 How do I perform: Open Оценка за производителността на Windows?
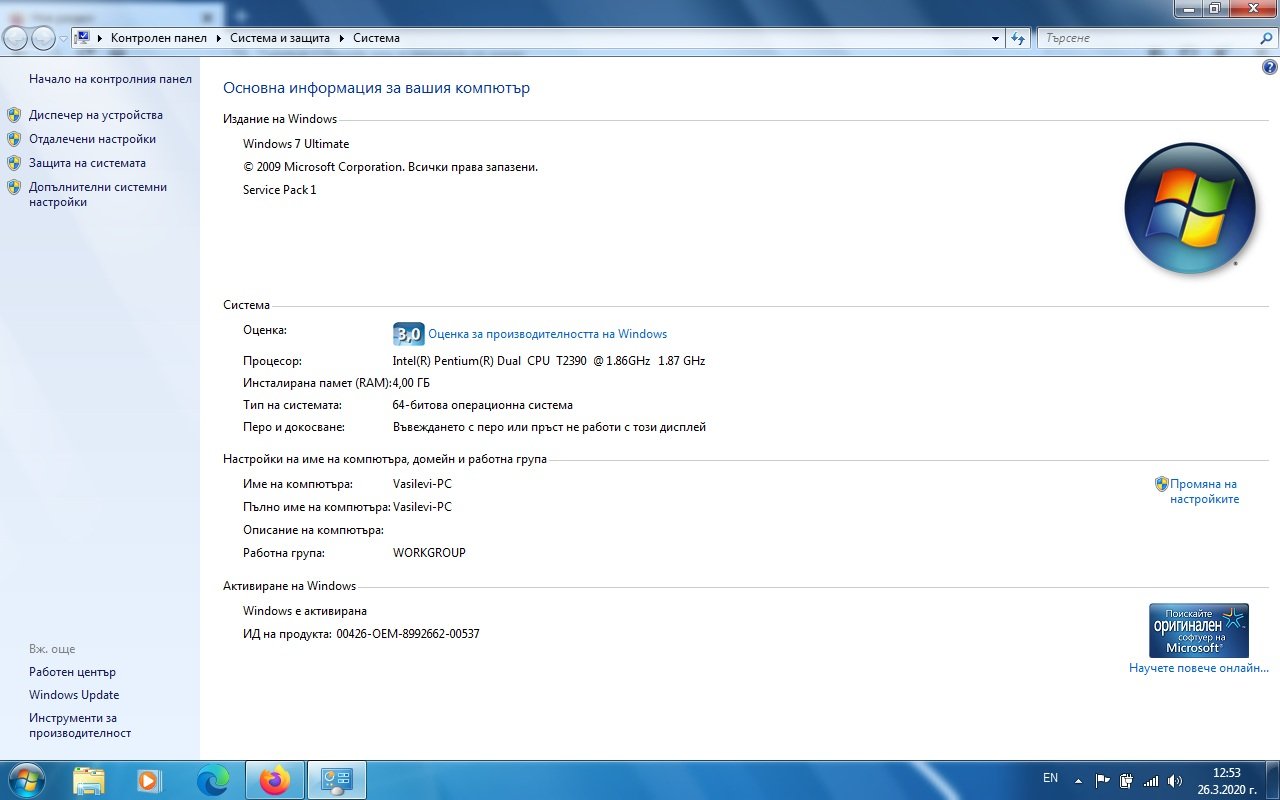[547, 334]
